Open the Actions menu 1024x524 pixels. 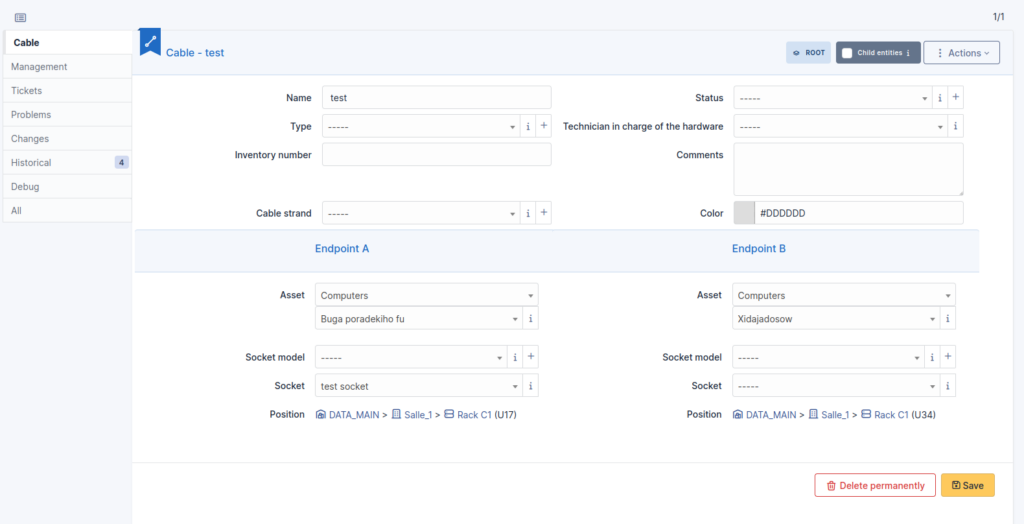point(961,53)
